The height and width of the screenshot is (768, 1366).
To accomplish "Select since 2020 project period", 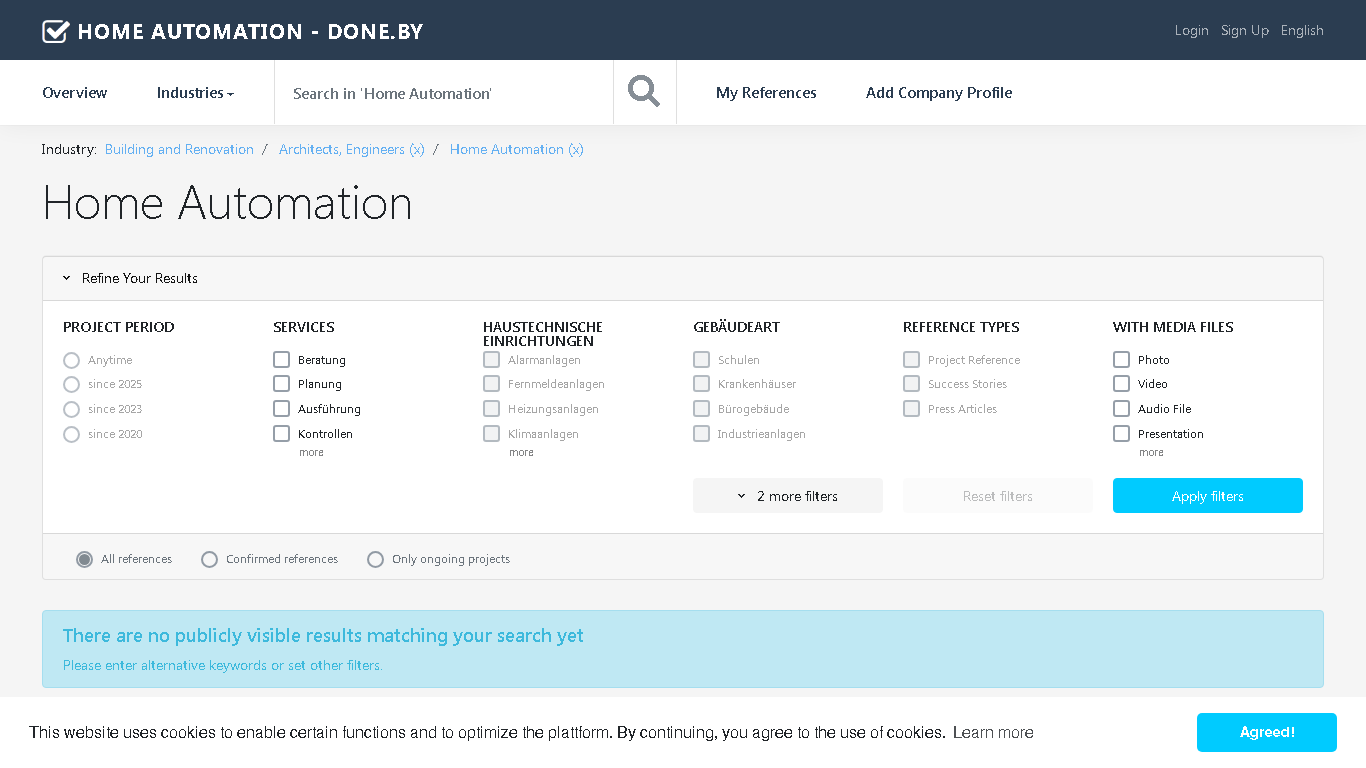I will click(x=71, y=434).
